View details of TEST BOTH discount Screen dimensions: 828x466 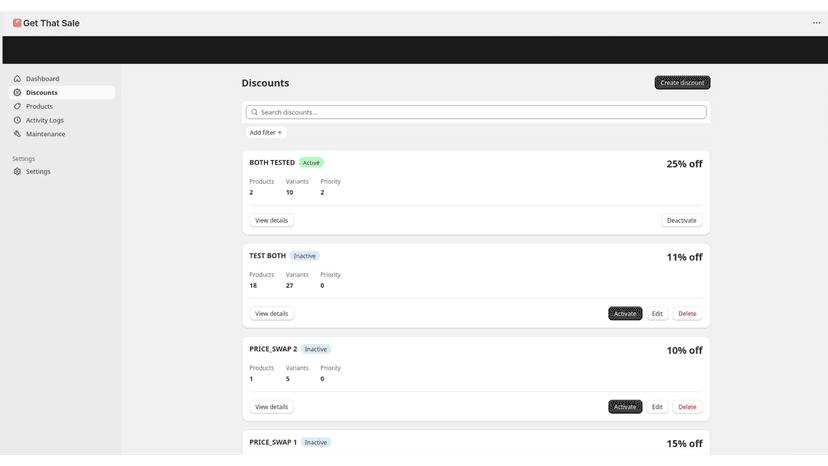tap(271, 313)
